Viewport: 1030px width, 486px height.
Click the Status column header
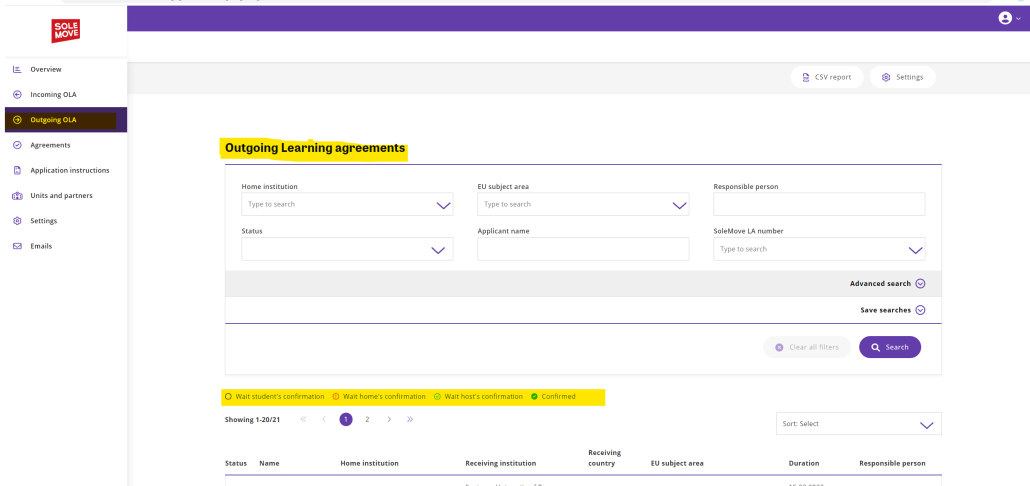[236, 464]
